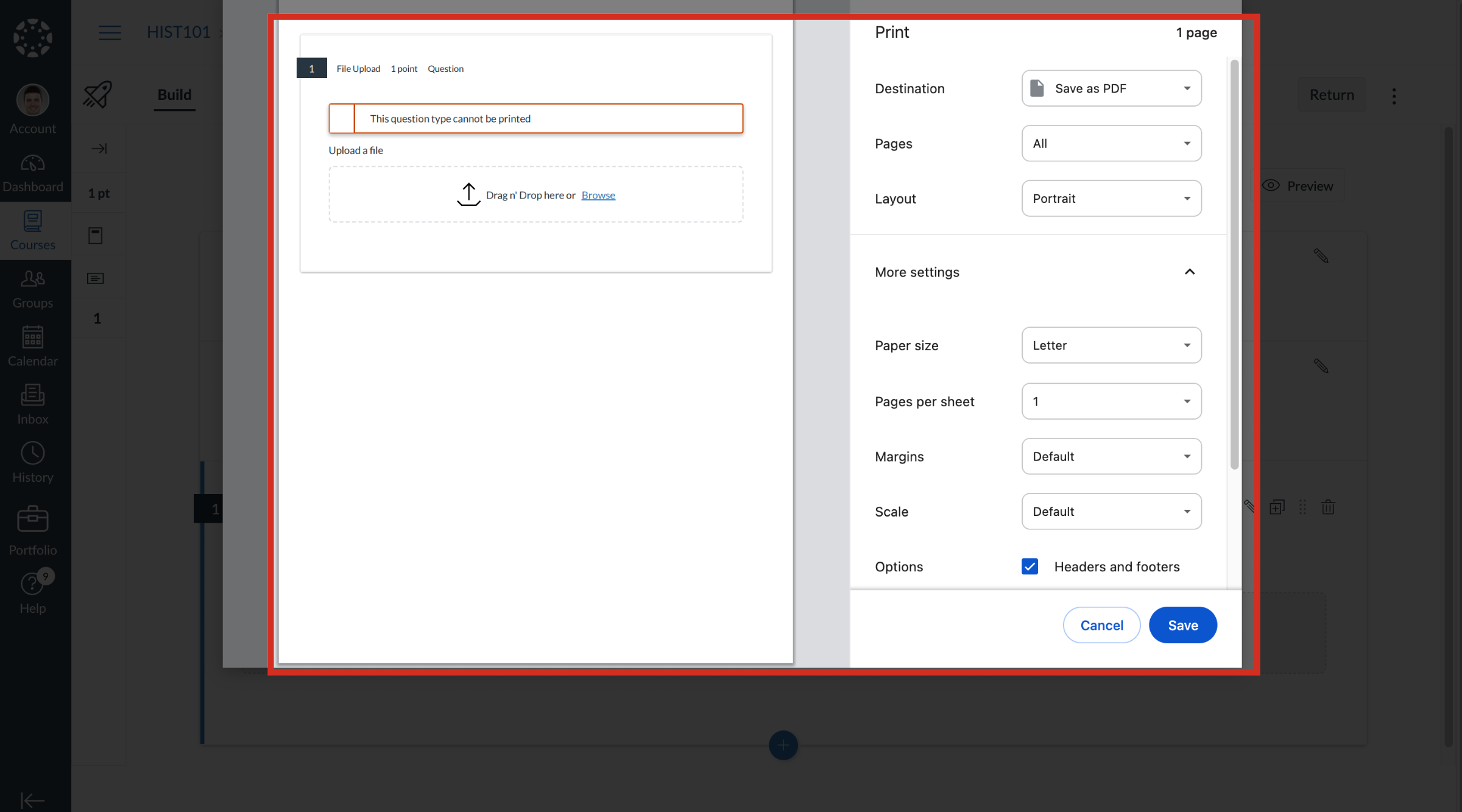The width and height of the screenshot is (1462, 812).
Task: Open the Pages All dropdown
Action: (x=1111, y=144)
